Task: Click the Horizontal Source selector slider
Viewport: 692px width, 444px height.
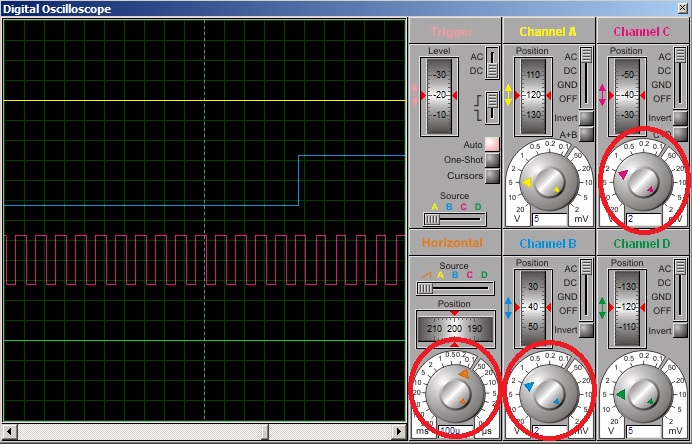Action: pos(455,288)
